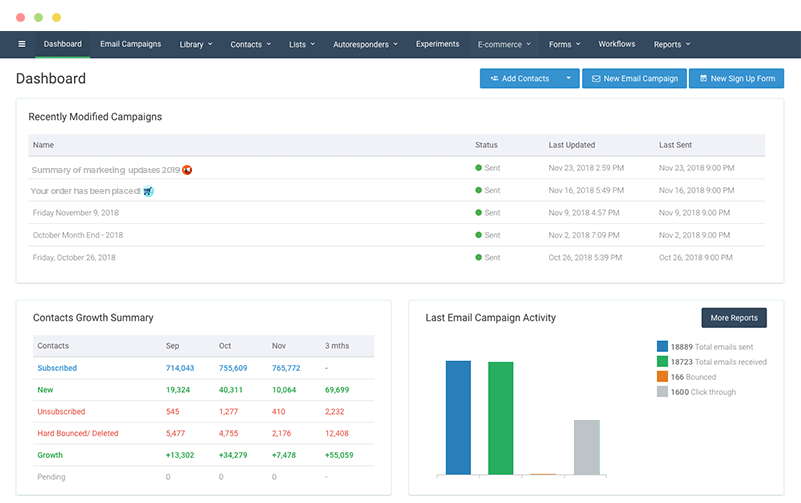Click the envelope icon on New Email Campaign
Image resolution: width=801 pixels, height=503 pixels.
(596, 78)
